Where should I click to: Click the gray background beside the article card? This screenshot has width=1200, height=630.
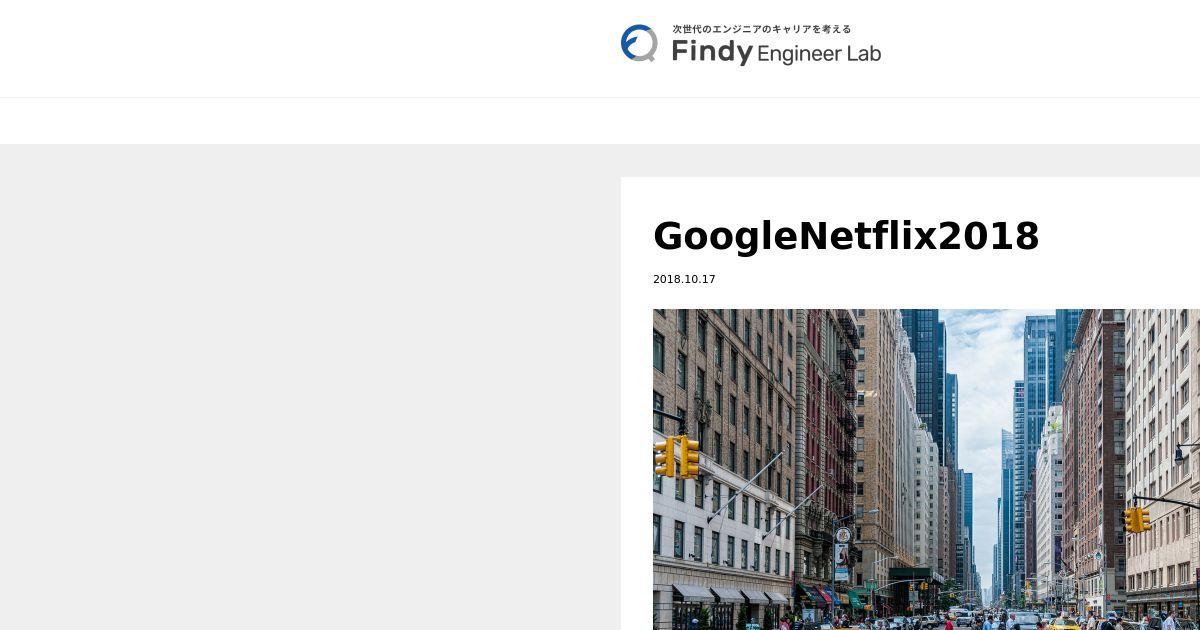coord(310,387)
